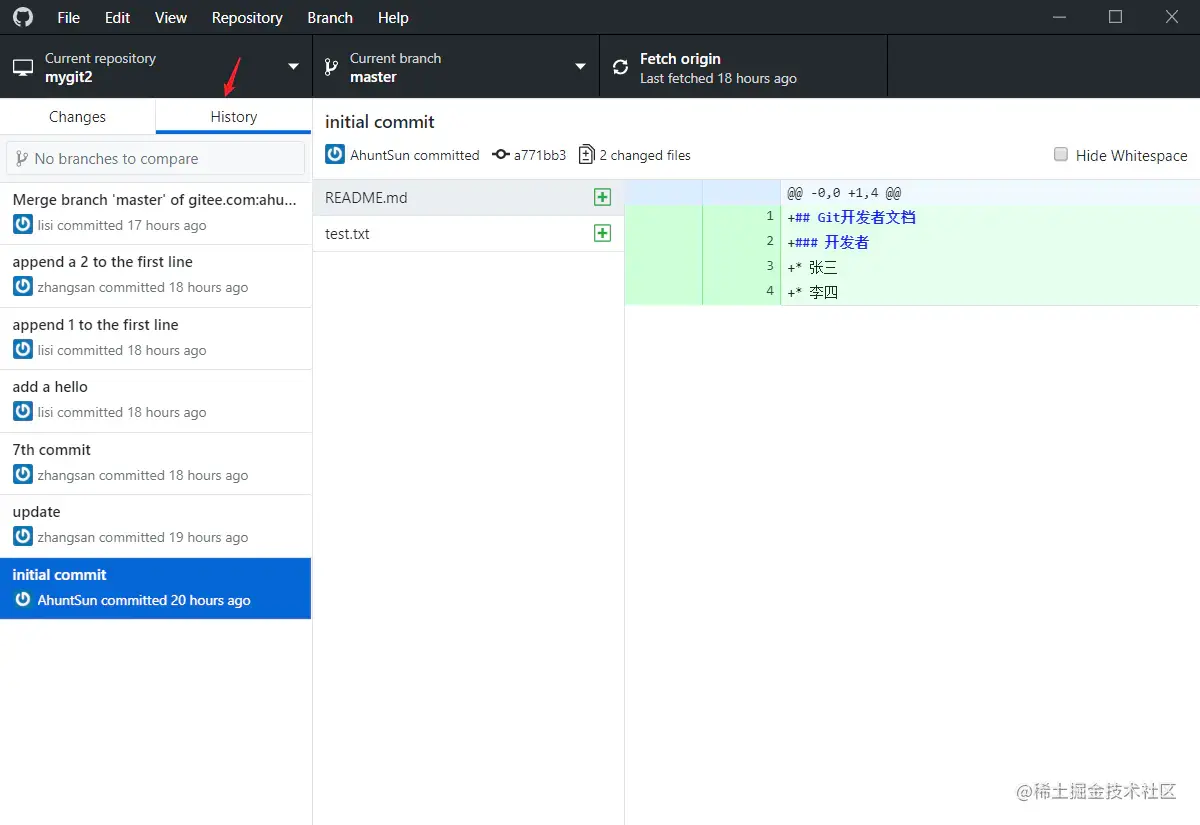Click lisi avatar on add a hello commit
The width and height of the screenshot is (1200, 825).
pyautogui.click(x=23, y=412)
